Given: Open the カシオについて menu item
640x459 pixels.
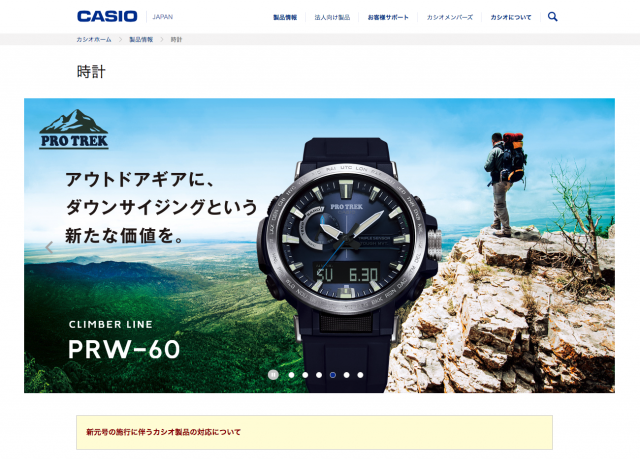Looking at the screenshot, I should point(511,17).
